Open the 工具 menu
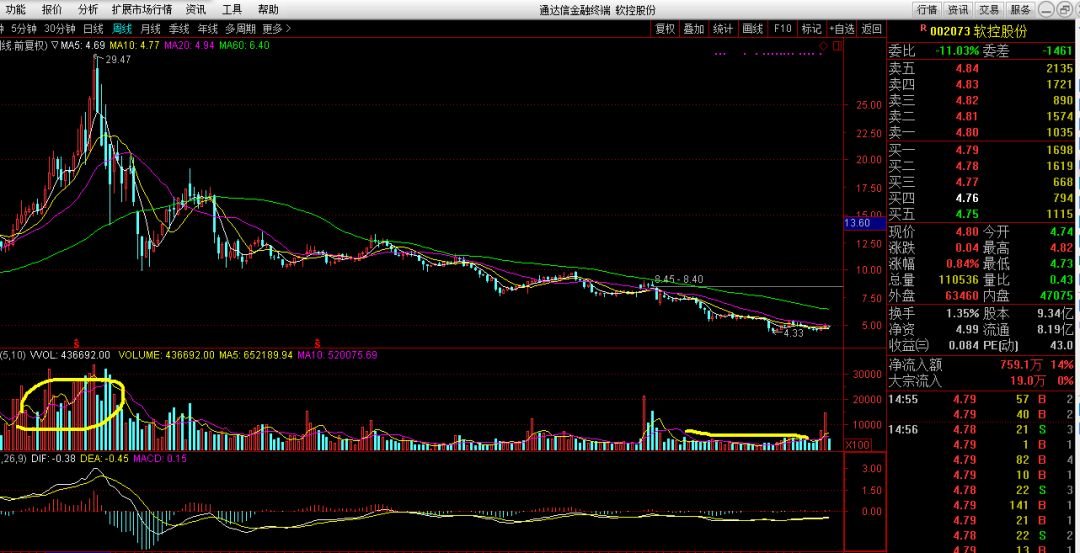 [x=233, y=10]
